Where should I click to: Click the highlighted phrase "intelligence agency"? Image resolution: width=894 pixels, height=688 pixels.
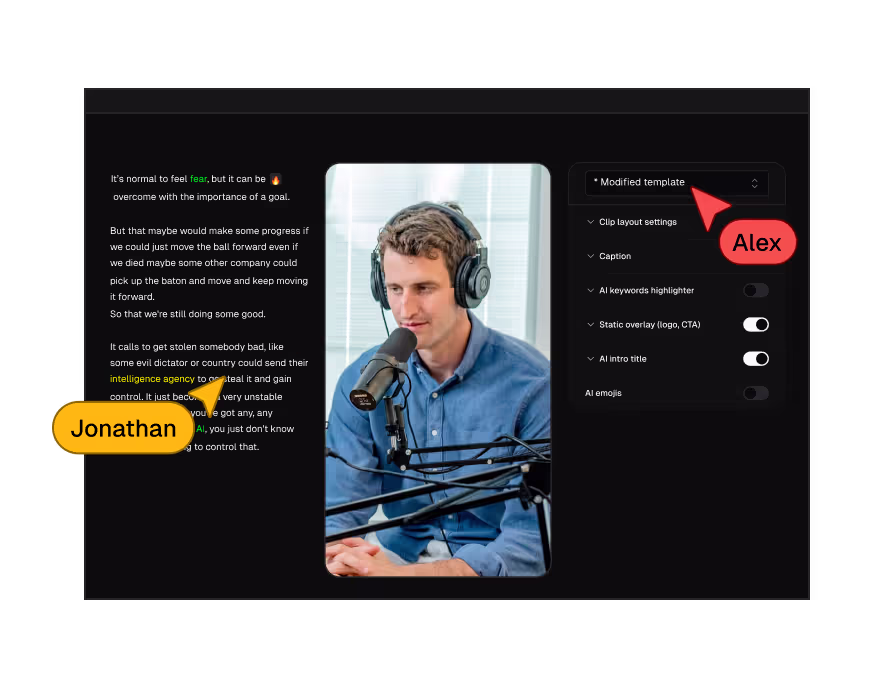[x=152, y=379]
